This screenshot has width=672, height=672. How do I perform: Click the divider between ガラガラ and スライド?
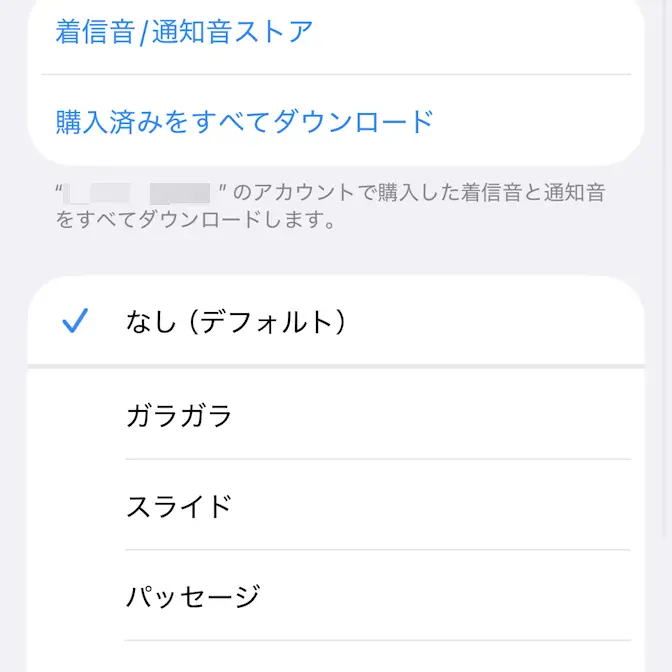click(378, 460)
